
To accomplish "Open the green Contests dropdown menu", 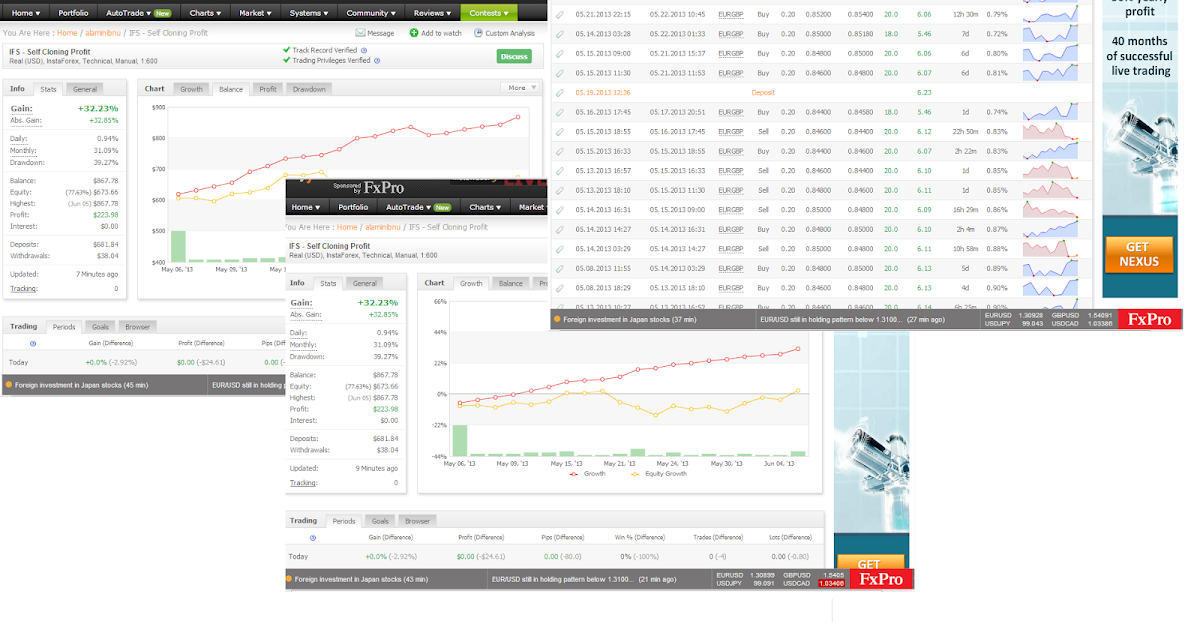I will pyautogui.click(x=489, y=13).
